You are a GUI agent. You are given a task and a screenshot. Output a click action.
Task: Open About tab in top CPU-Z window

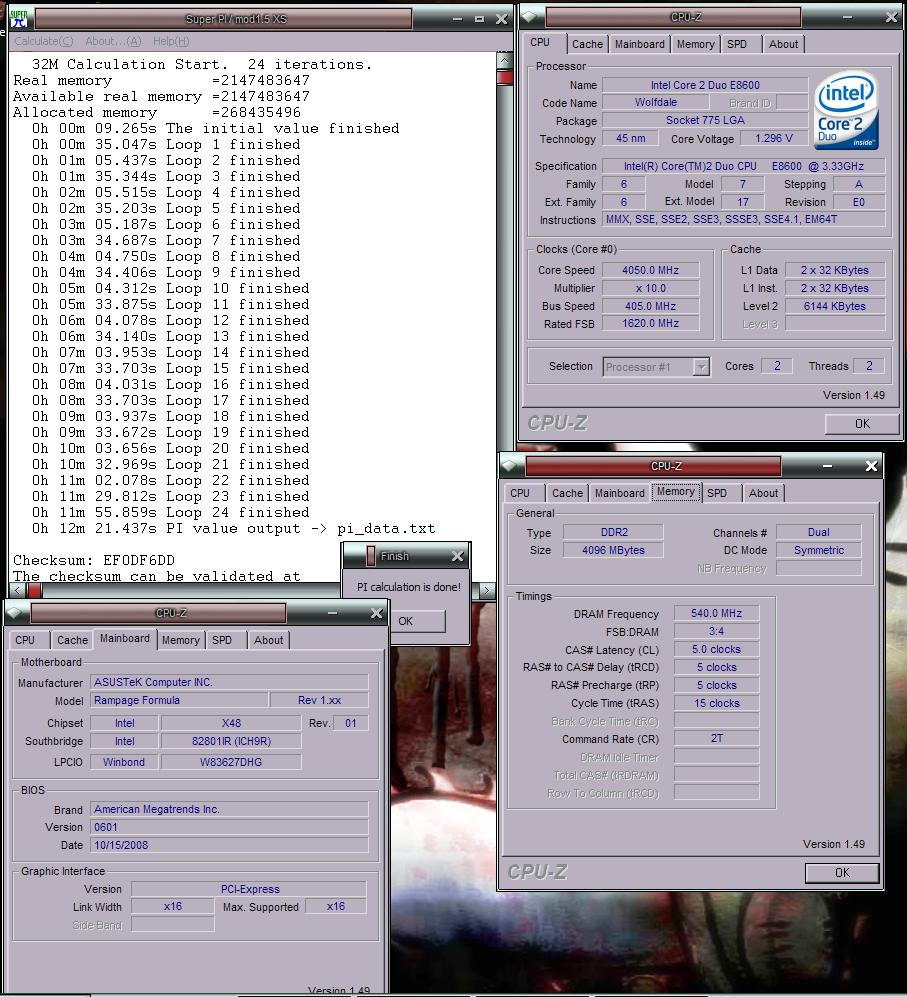783,44
